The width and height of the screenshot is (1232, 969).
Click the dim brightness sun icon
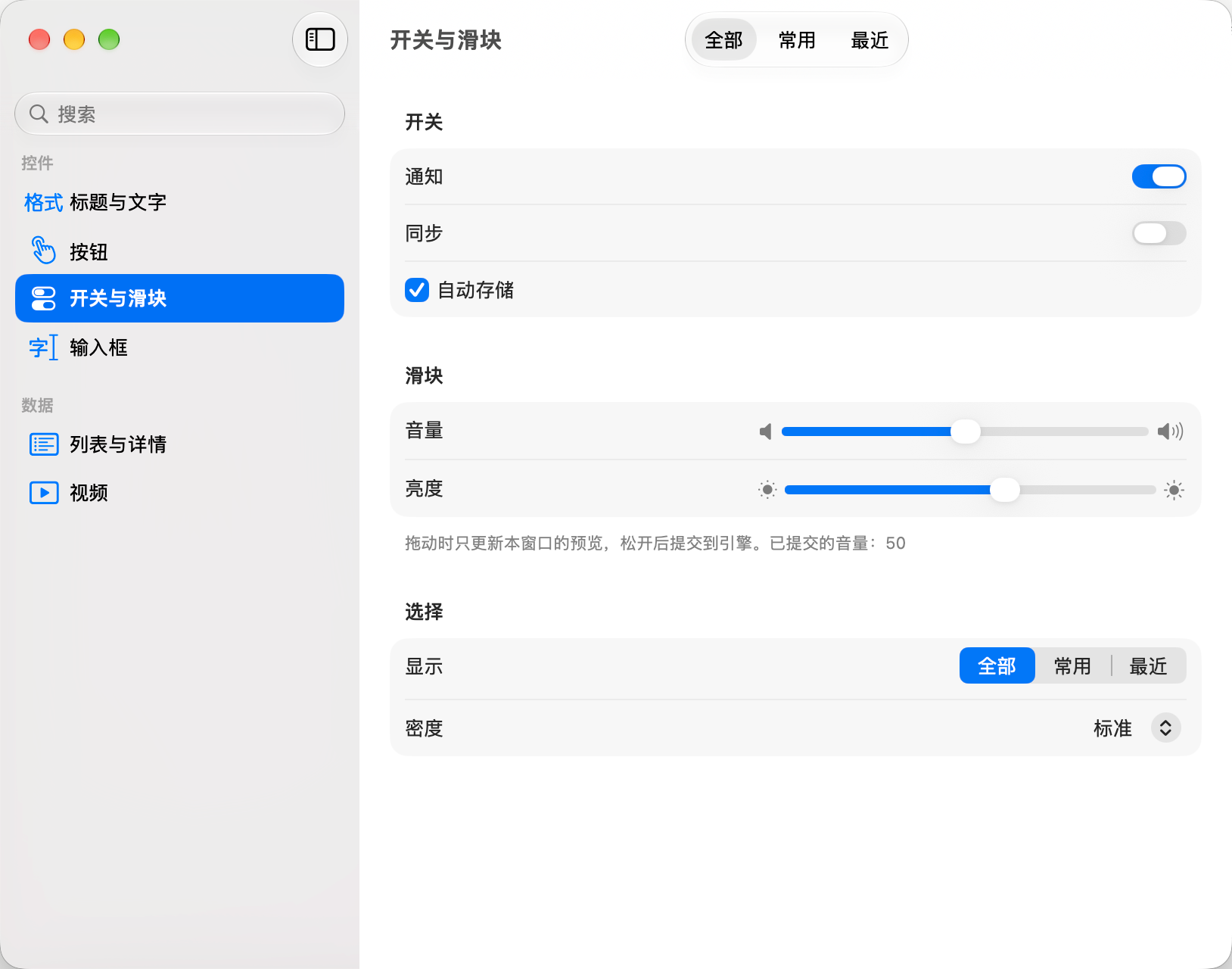click(767, 490)
